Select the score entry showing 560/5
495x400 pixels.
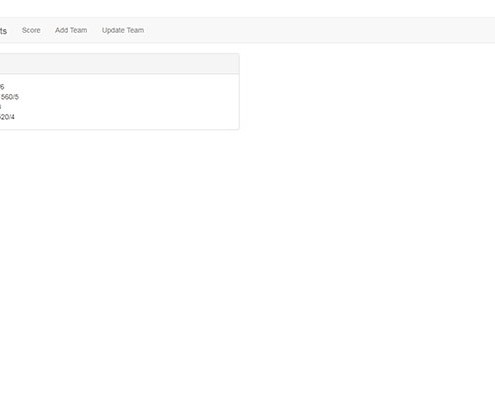pyautogui.click(x=9, y=97)
